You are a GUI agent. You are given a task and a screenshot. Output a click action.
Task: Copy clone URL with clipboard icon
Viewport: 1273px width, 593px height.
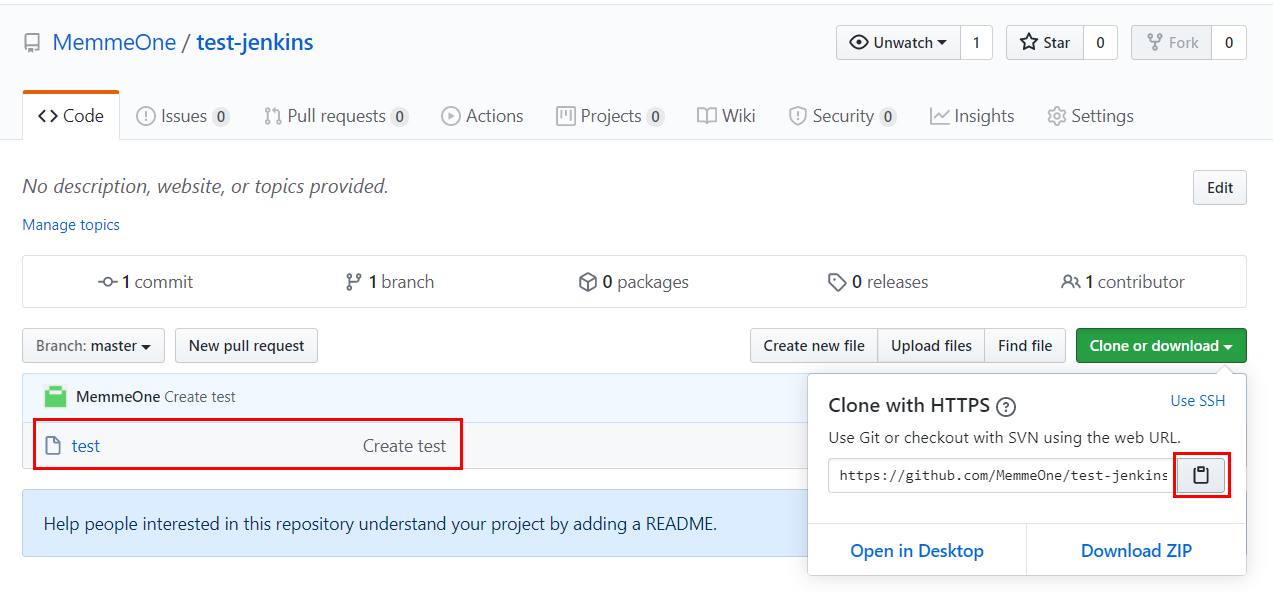click(x=1201, y=476)
